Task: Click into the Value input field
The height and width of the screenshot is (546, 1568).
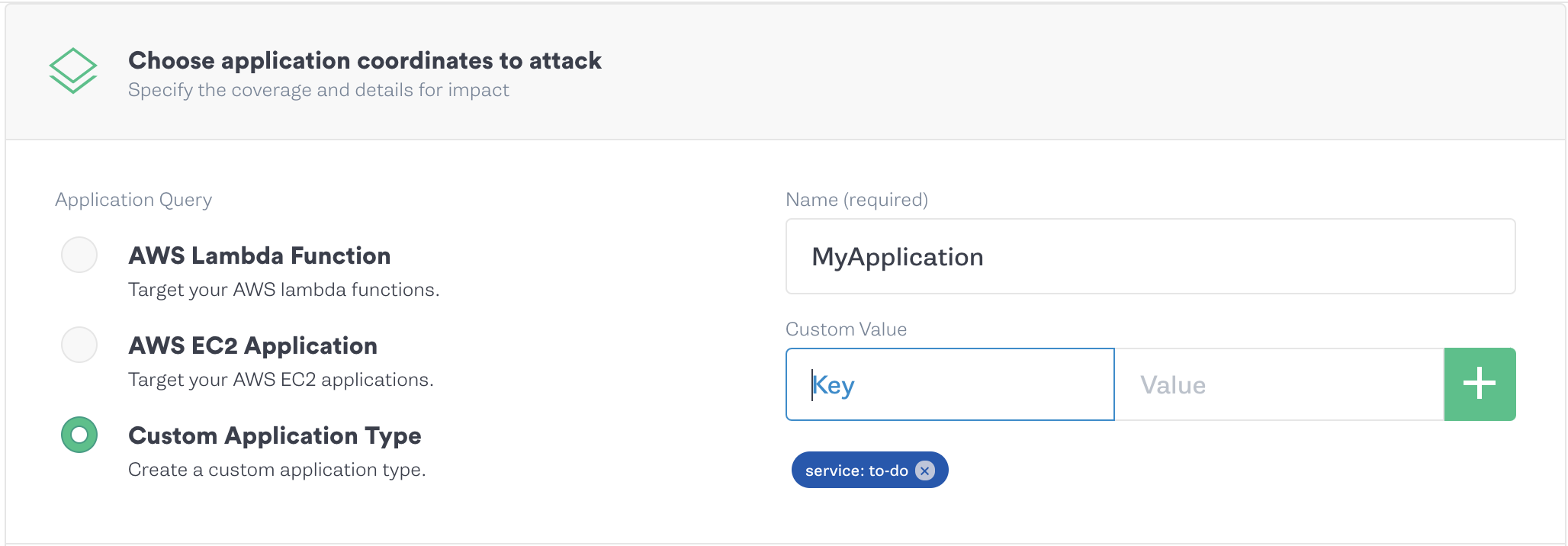Action: tap(1280, 384)
